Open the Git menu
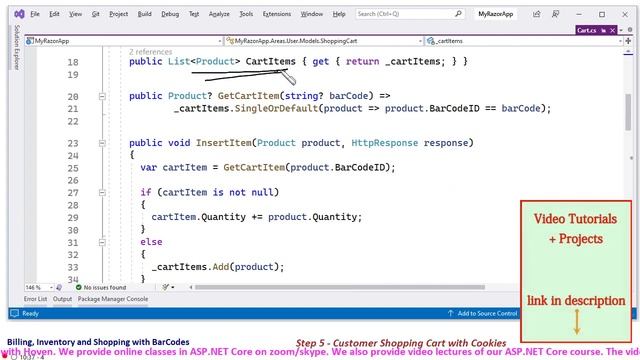640x360 pixels. [96, 14]
